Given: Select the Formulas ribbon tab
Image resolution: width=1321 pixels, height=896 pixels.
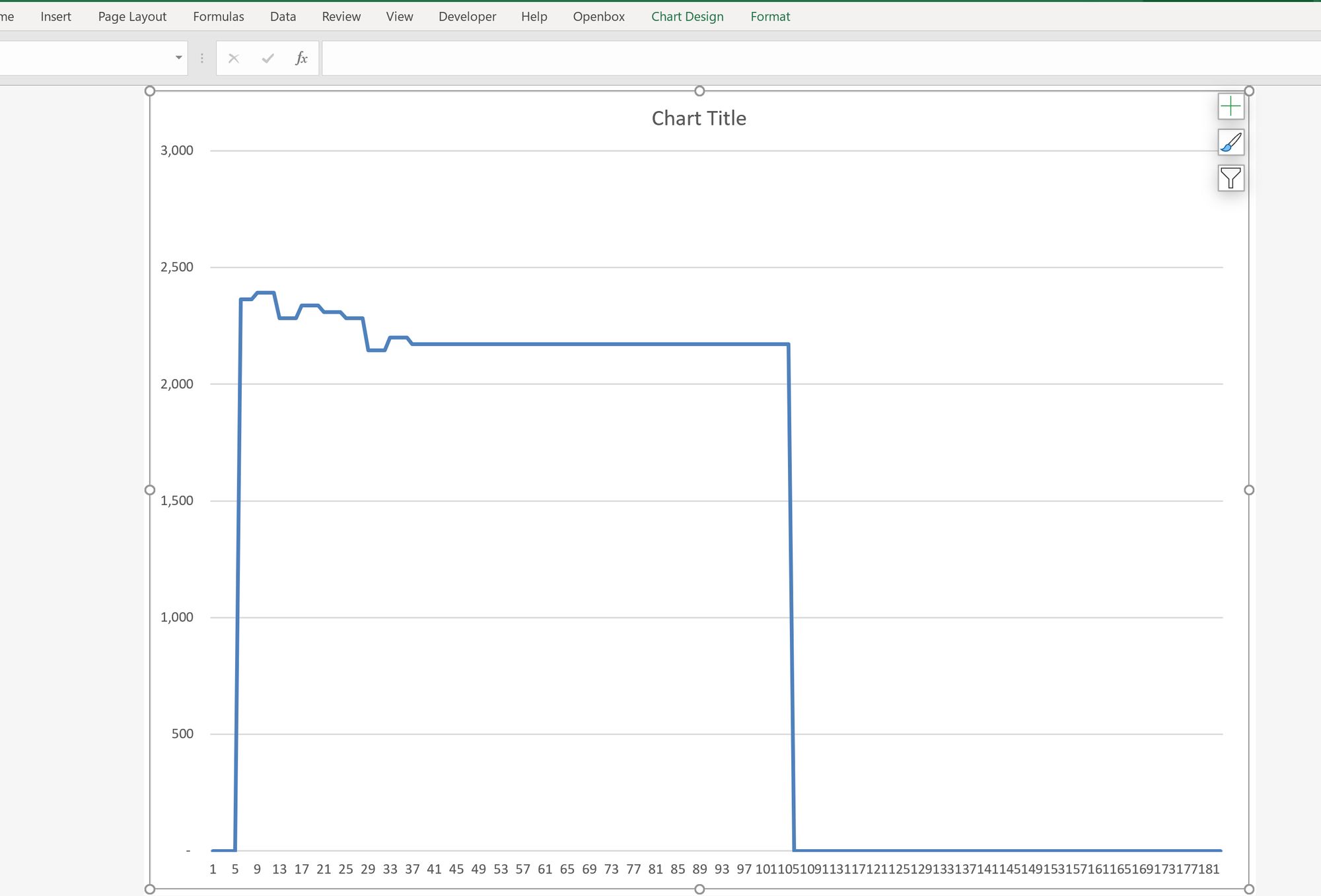Looking at the screenshot, I should tap(218, 17).
